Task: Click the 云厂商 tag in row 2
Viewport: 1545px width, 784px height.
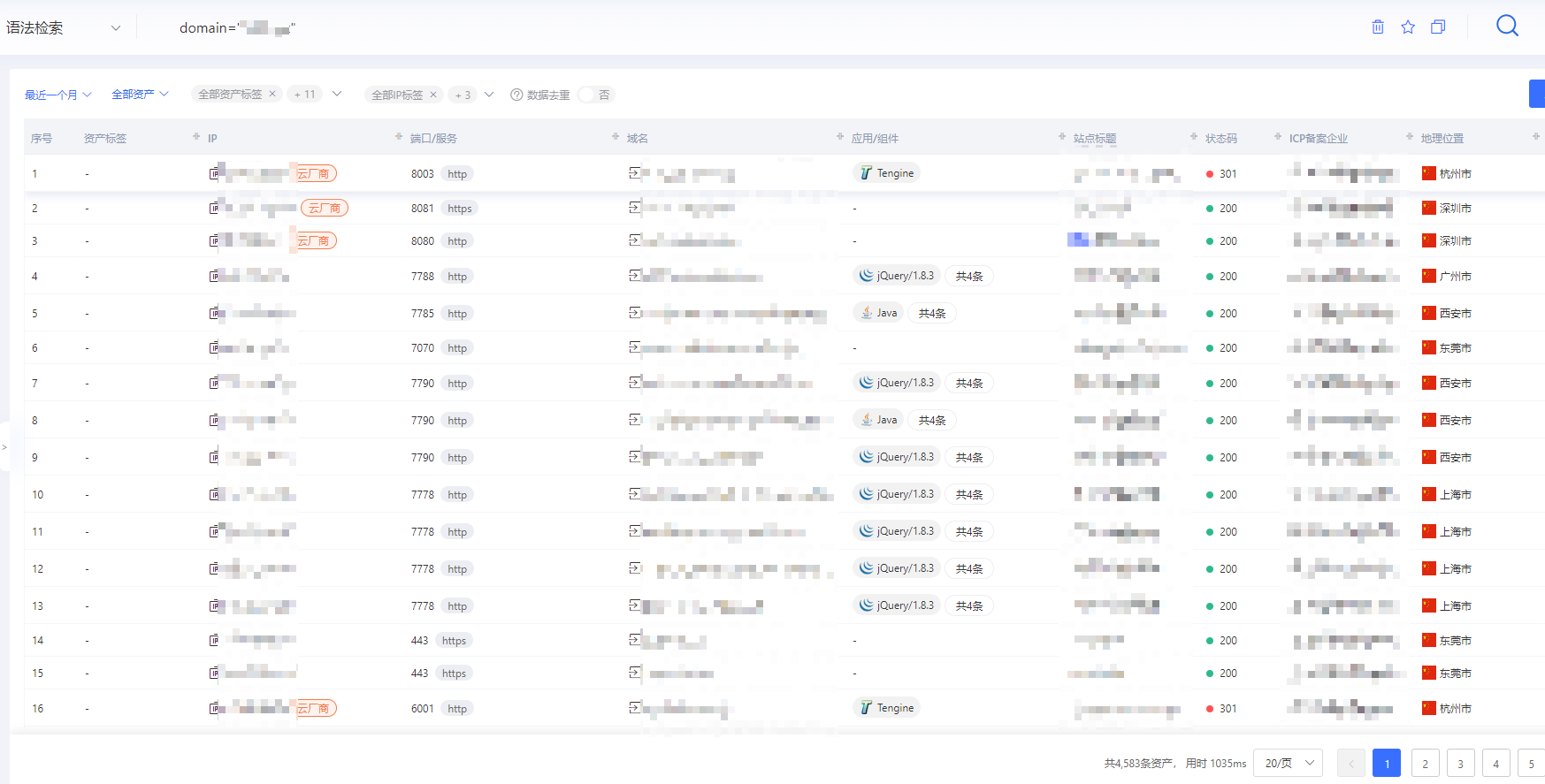Action: pos(325,209)
